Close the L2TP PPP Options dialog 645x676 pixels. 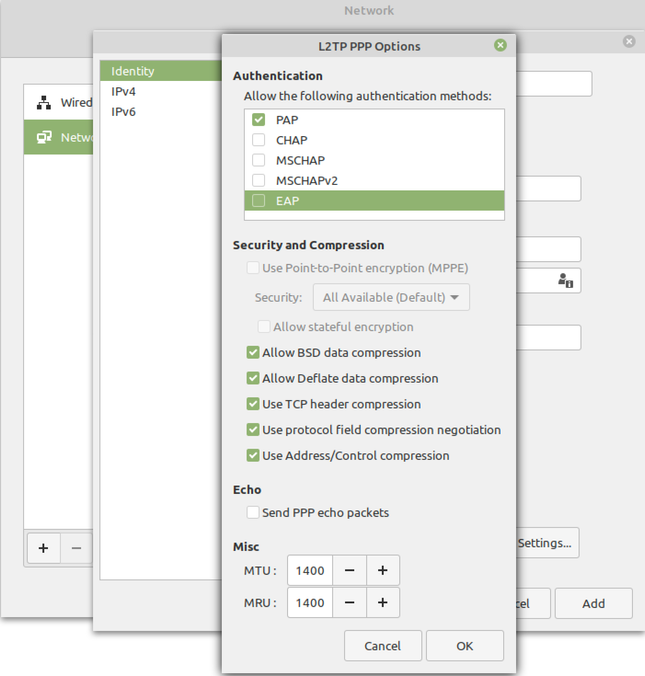500,45
